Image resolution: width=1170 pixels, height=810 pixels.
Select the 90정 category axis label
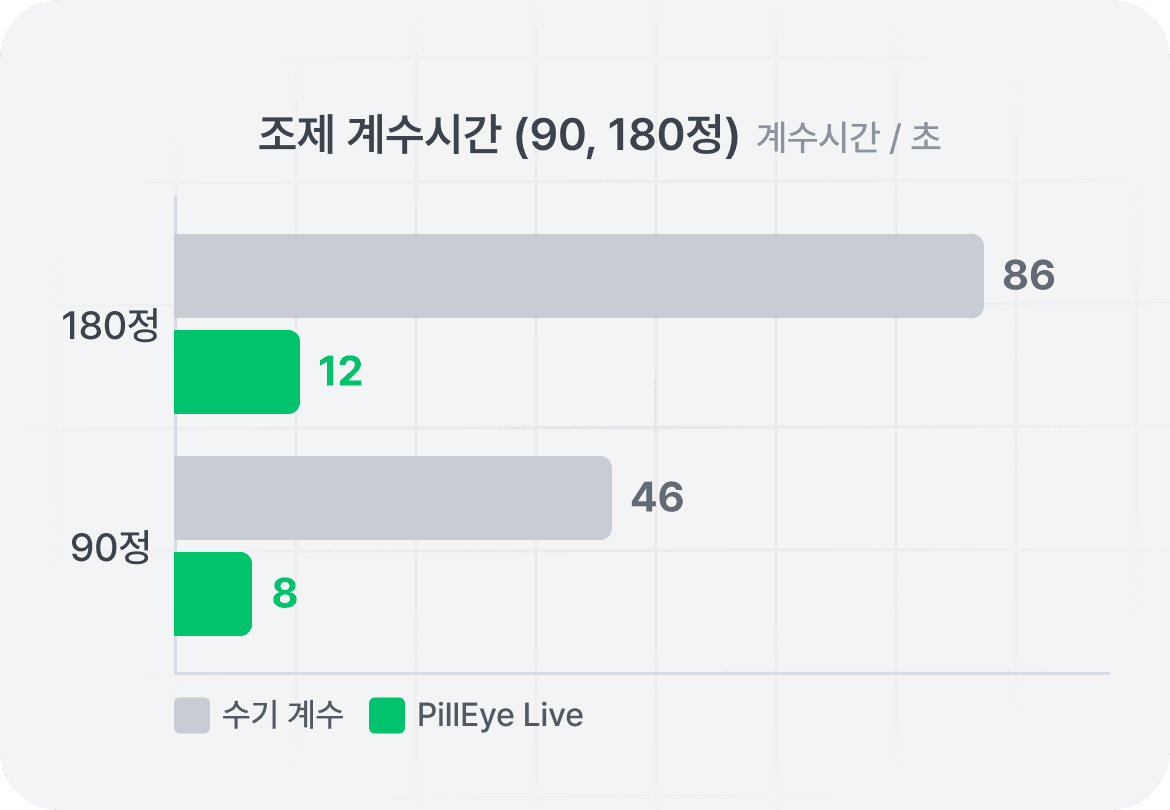(110, 548)
